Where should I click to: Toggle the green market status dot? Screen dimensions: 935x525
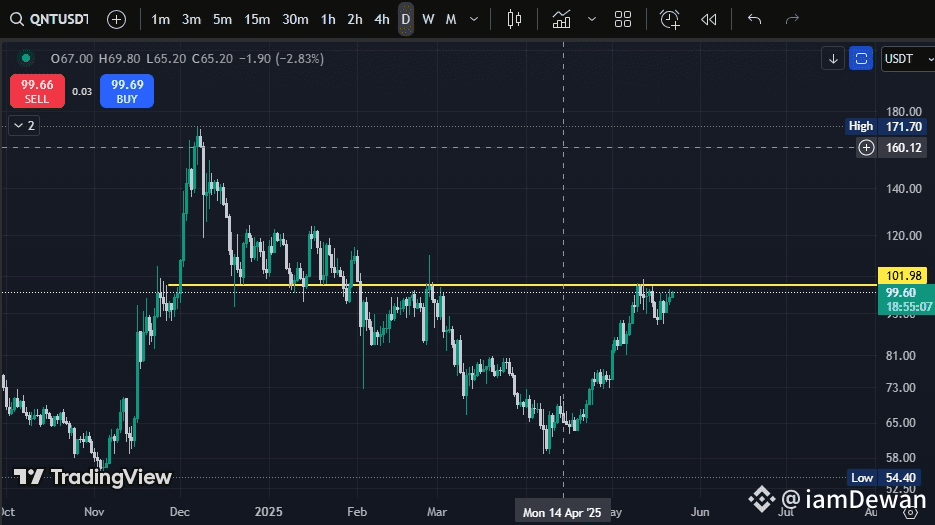coord(26,58)
